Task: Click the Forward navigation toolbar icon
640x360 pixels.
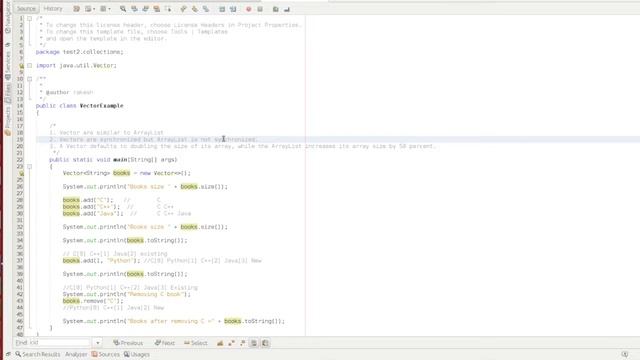Action: coord(103,9)
